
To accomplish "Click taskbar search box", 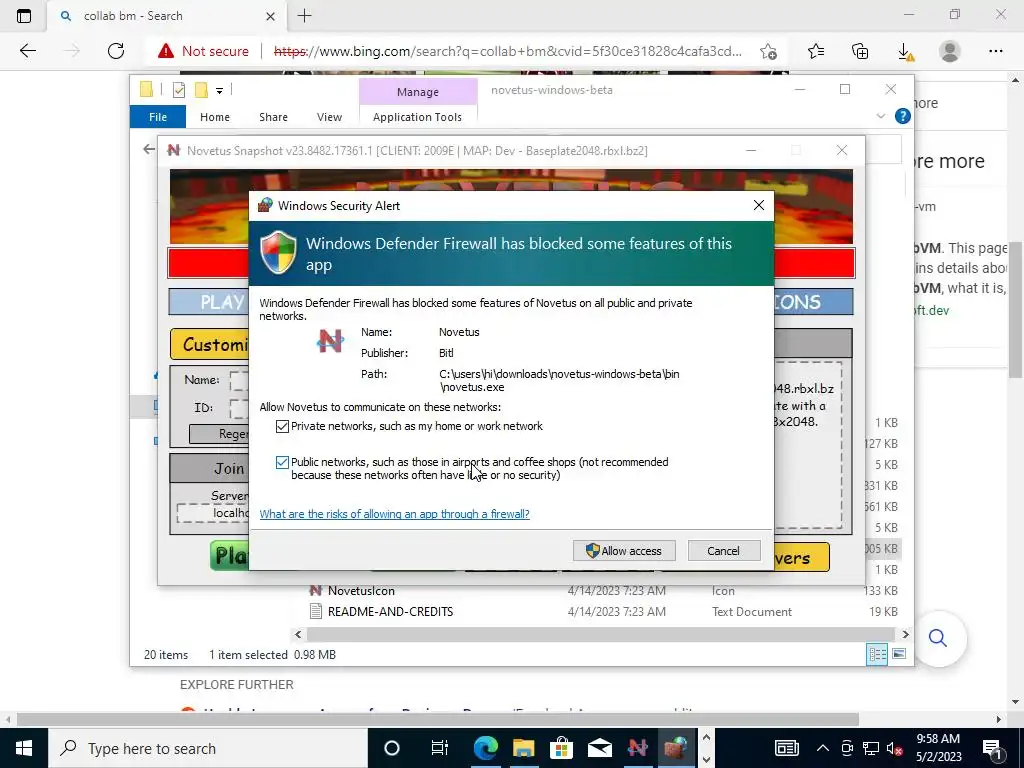I will [x=208, y=748].
